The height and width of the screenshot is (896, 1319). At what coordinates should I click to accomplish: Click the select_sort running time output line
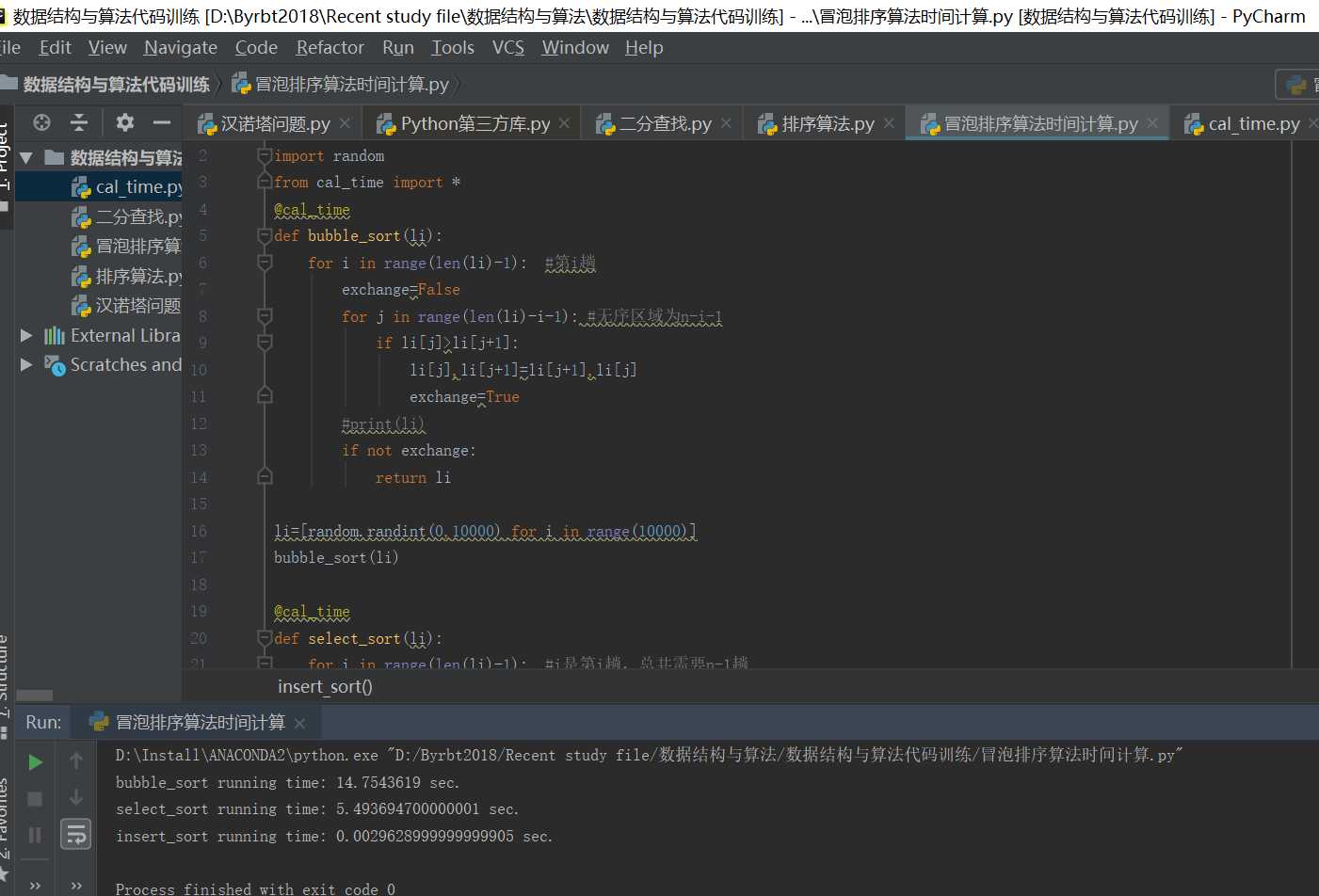pos(317,809)
